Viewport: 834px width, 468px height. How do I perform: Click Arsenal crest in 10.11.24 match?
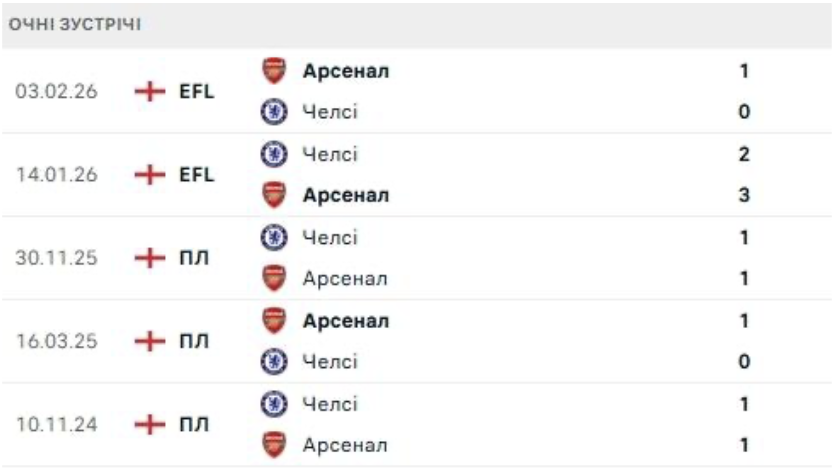click(272, 444)
